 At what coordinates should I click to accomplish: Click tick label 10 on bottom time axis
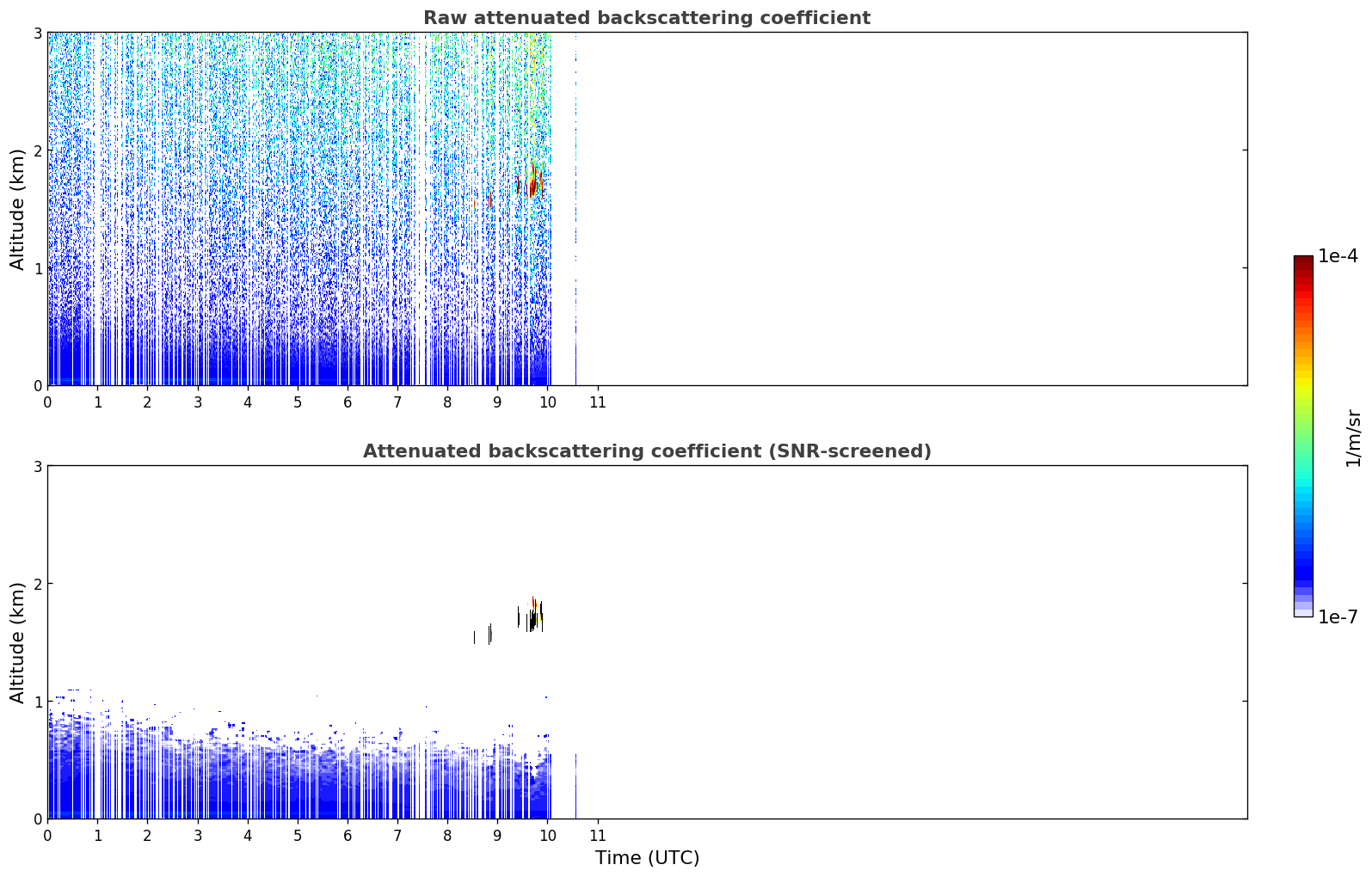coord(547,836)
